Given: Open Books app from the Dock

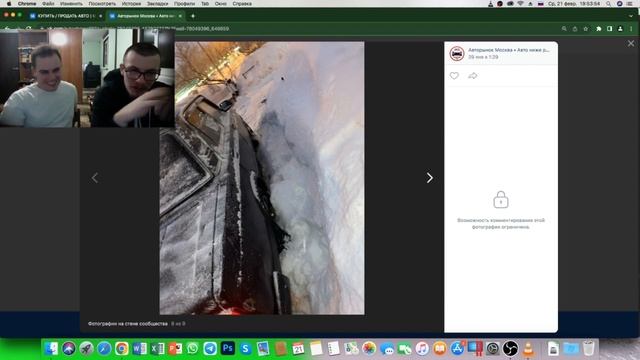Looking at the screenshot, I should tap(440, 349).
